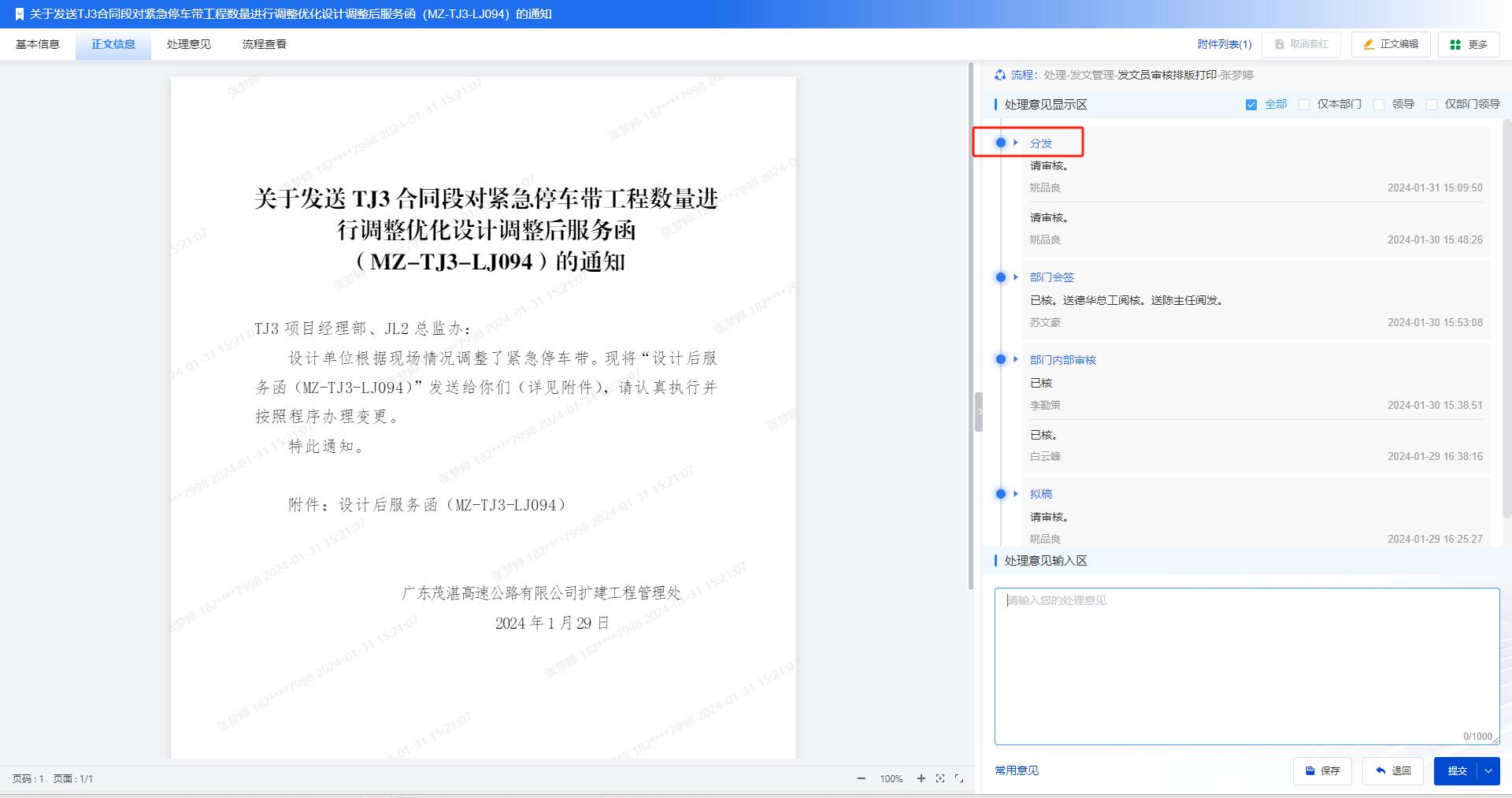The height and width of the screenshot is (798, 1512).
Task: Click the timeline dot for 部门内部审核
Action: [x=1001, y=359]
